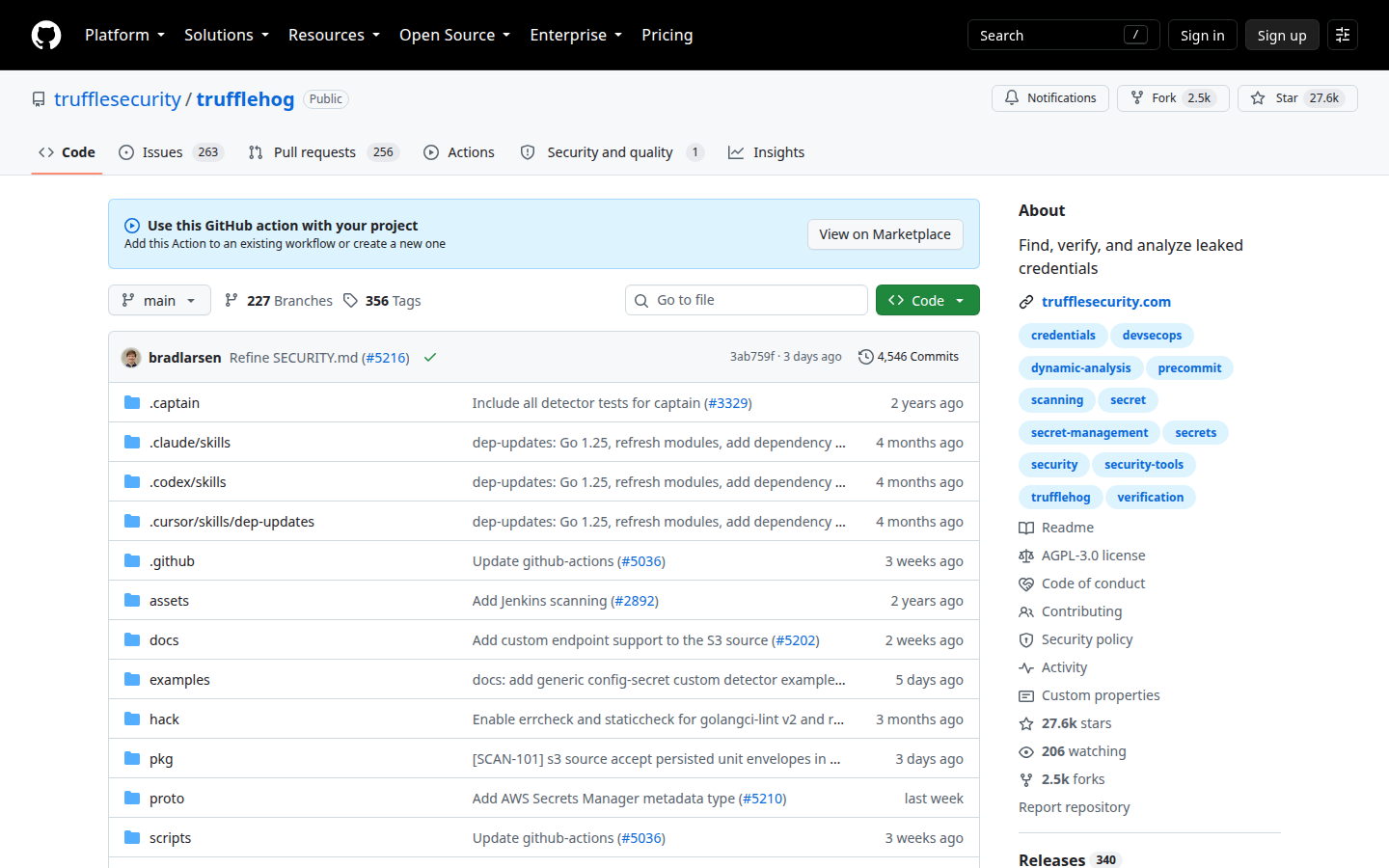The image size is (1389, 868).
Task: Fork the trufflehog repository
Action: (1173, 98)
